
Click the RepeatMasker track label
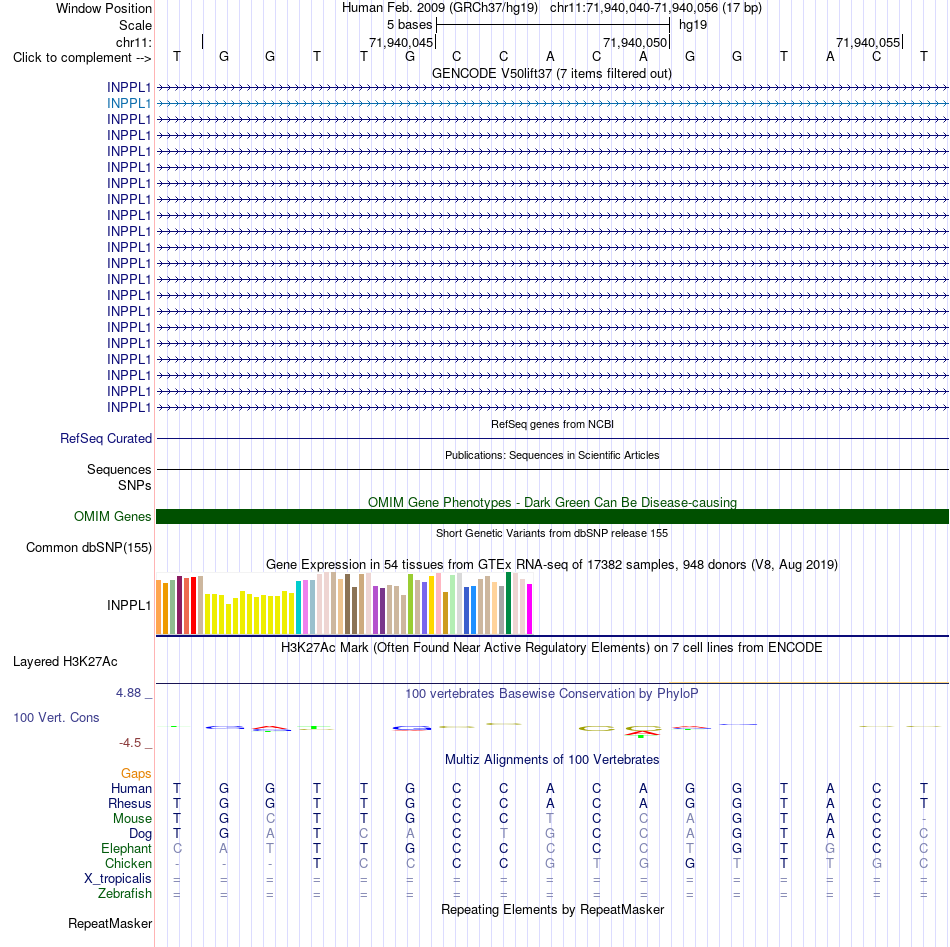110,923
